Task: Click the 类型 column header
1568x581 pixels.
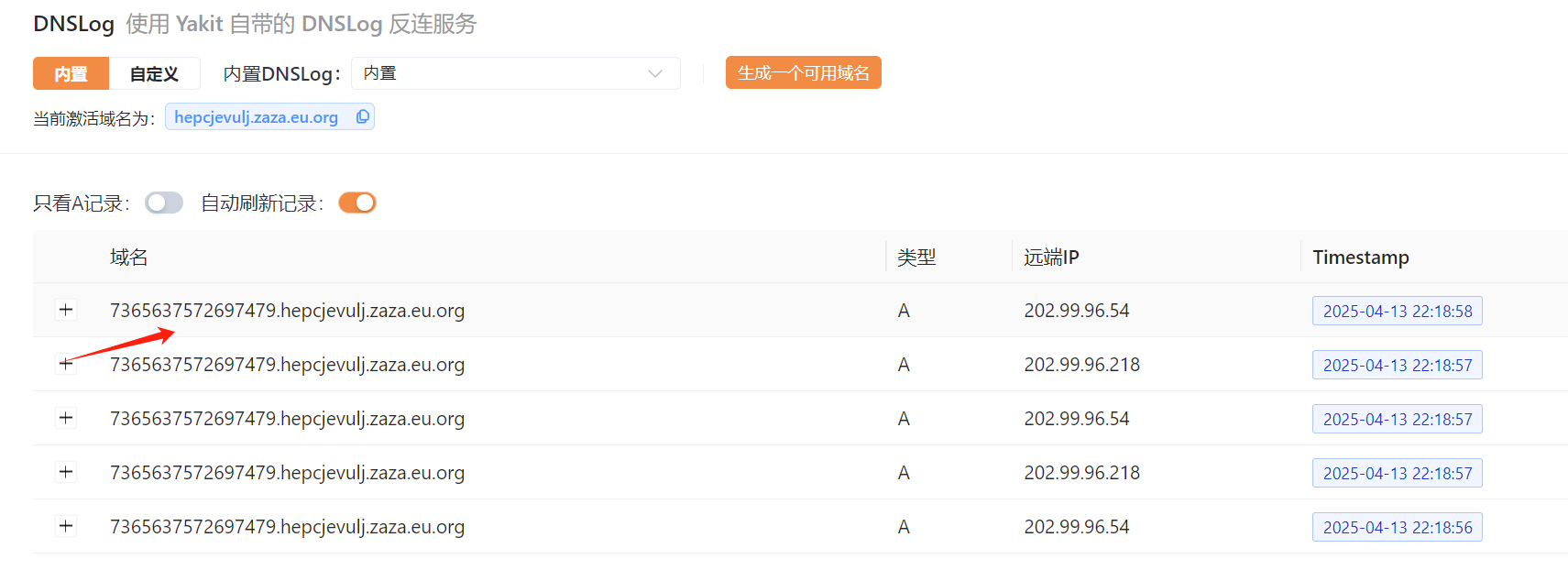Action: click(x=916, y=258)
